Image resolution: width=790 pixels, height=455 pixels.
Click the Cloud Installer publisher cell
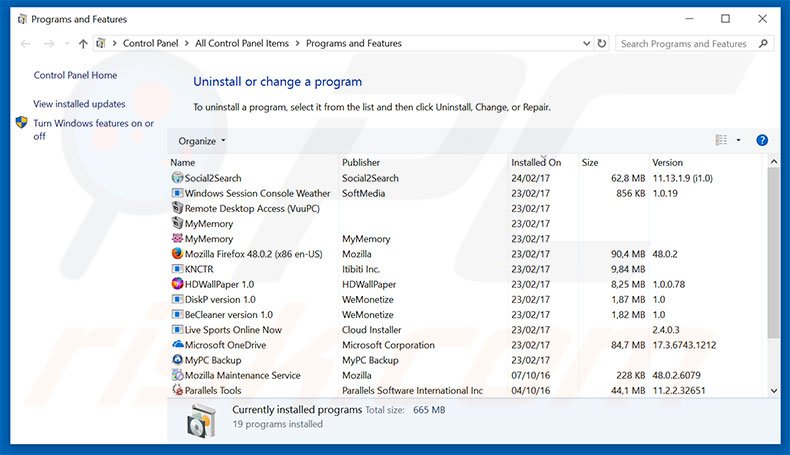coord(372,330)
